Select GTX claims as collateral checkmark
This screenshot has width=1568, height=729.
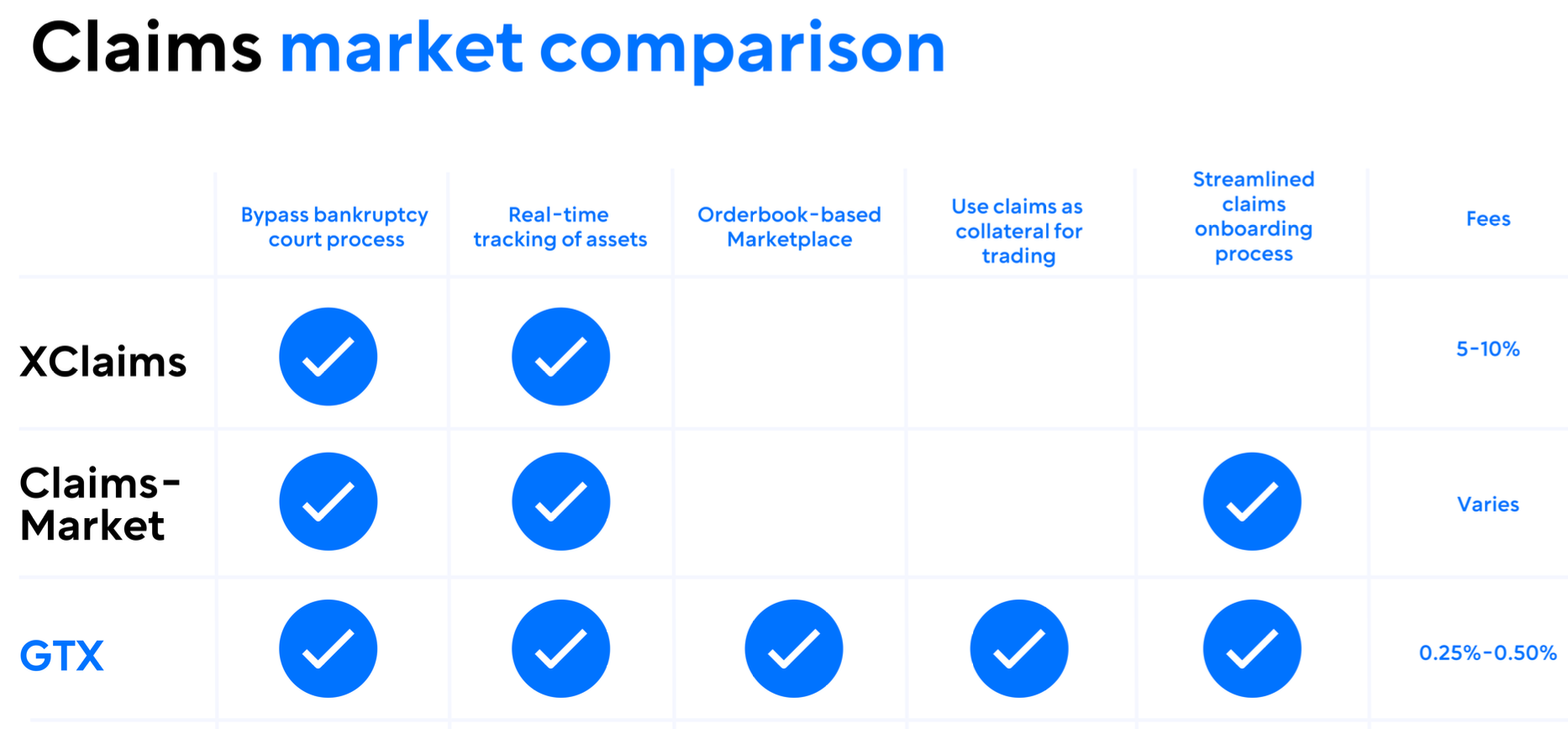[x=1018, y=648]
